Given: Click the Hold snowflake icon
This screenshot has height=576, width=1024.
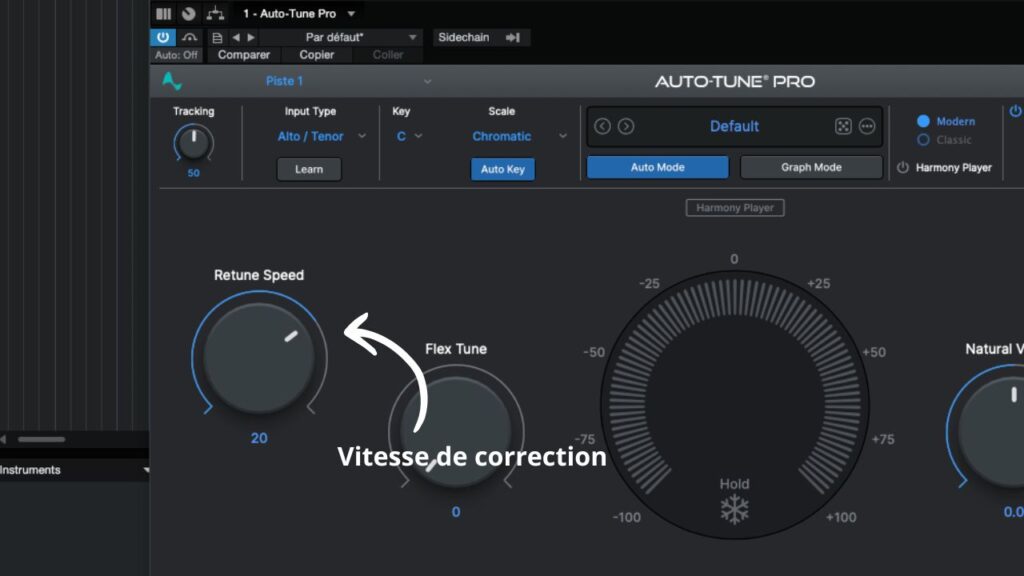Looking at the screenshot, I should click(x=735, y=509).
